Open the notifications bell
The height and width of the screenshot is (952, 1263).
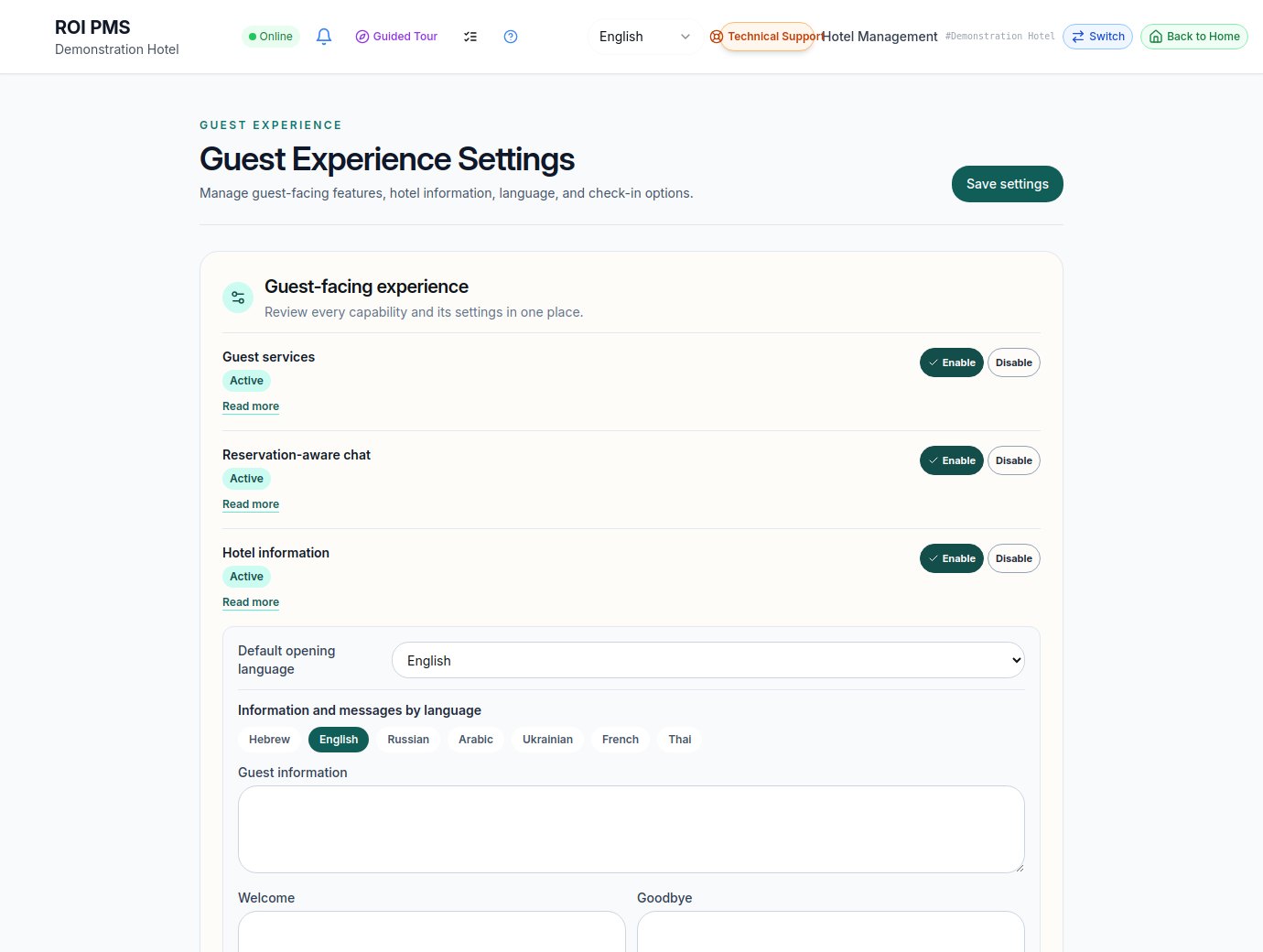[323, 37]
